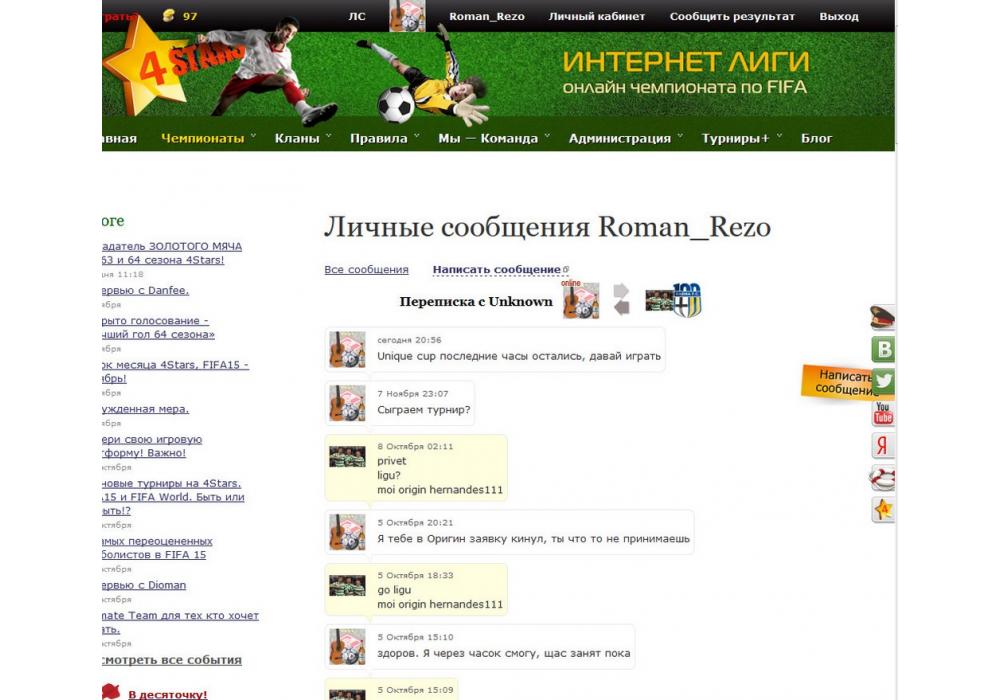Open the Блог menu item
The image size is (1000, 700).
(x=816, y=138)
